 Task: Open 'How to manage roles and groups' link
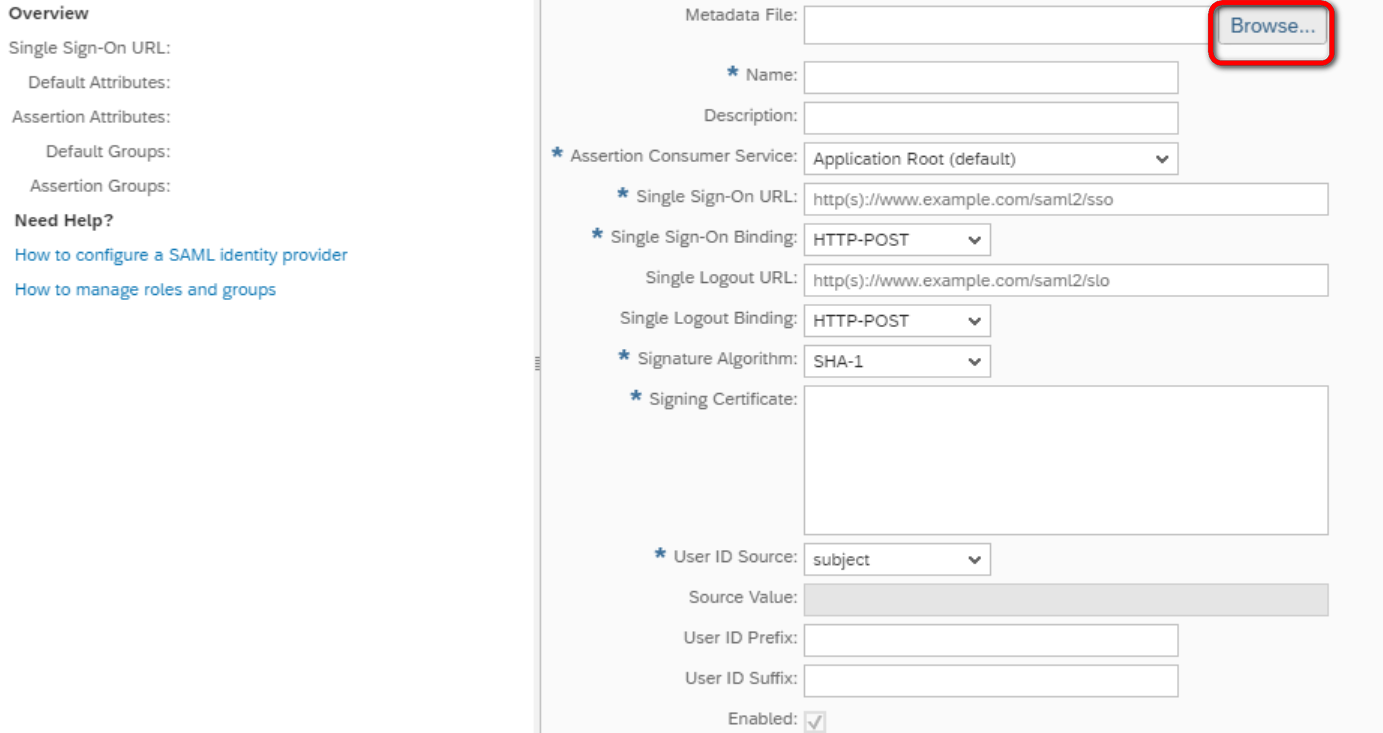[145, 290]
